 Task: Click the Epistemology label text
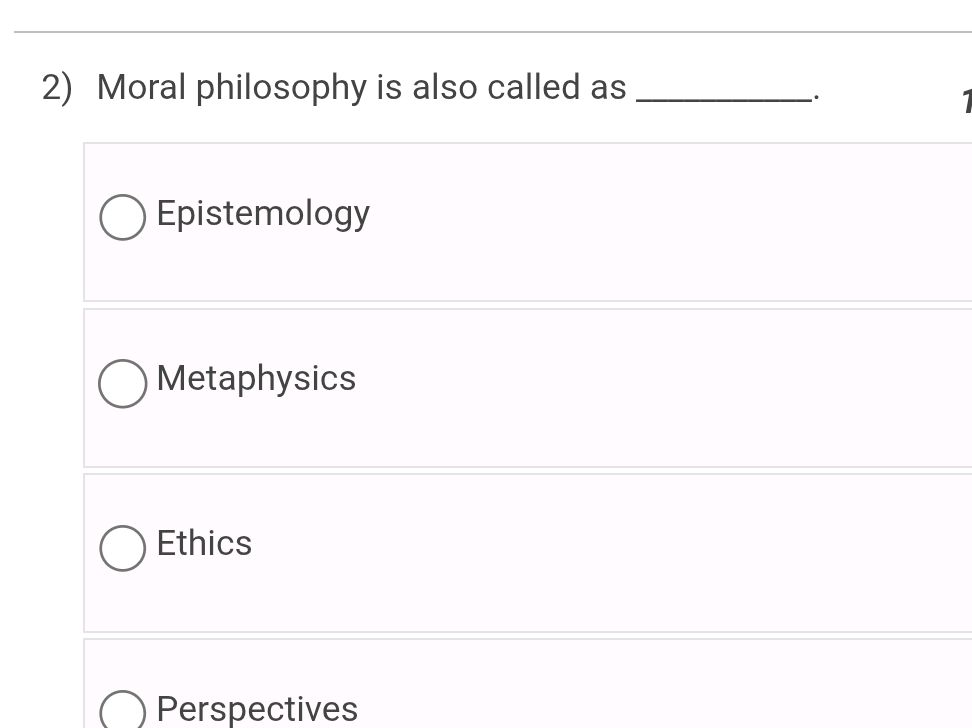click(x=263, y=213)
